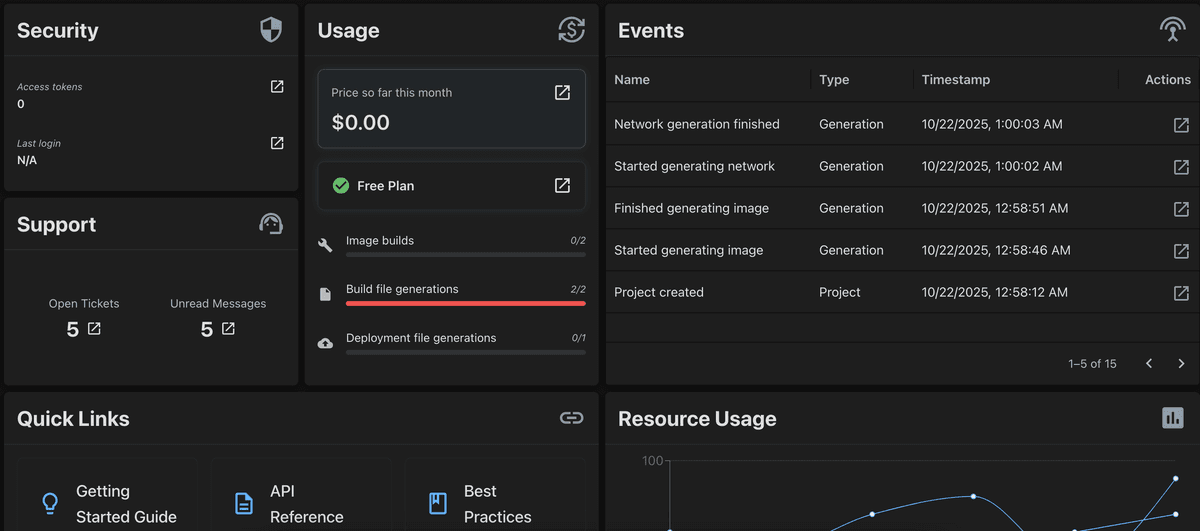Viewport: 1200px width, 531px height.
Task: Open Last login external link icon
Action: click(277, 144)
